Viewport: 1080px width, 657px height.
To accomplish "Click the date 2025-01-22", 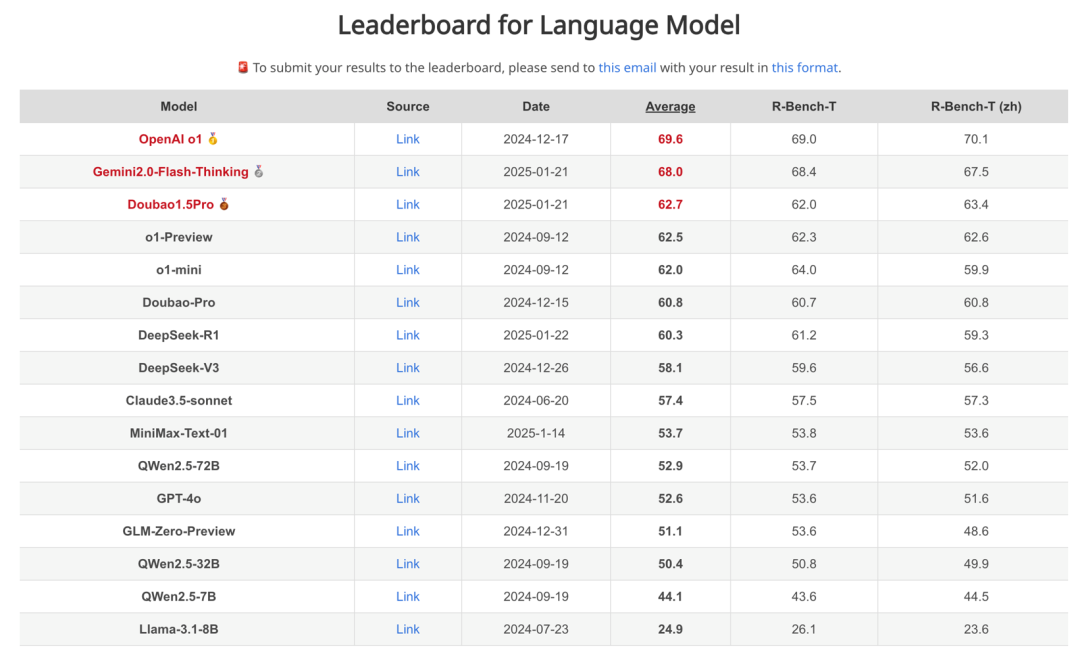I will coord(536,335).
